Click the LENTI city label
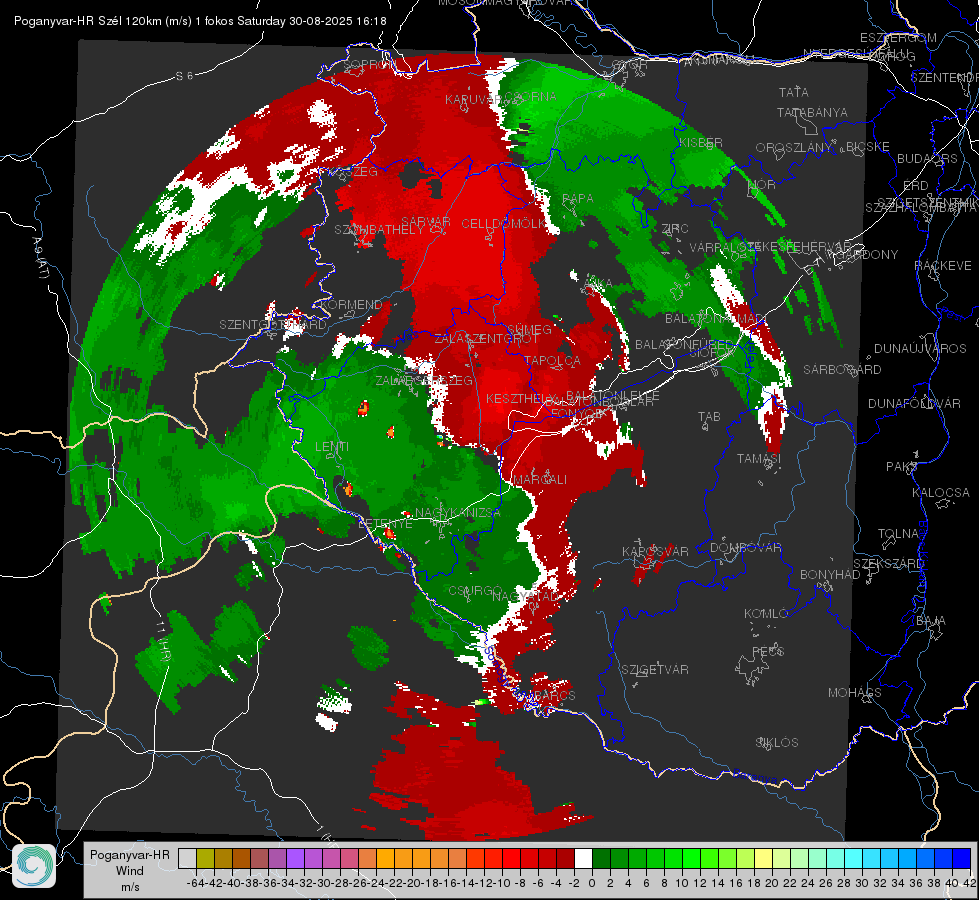The height and width of the screenshot is (900, 979). click(332, 447)
